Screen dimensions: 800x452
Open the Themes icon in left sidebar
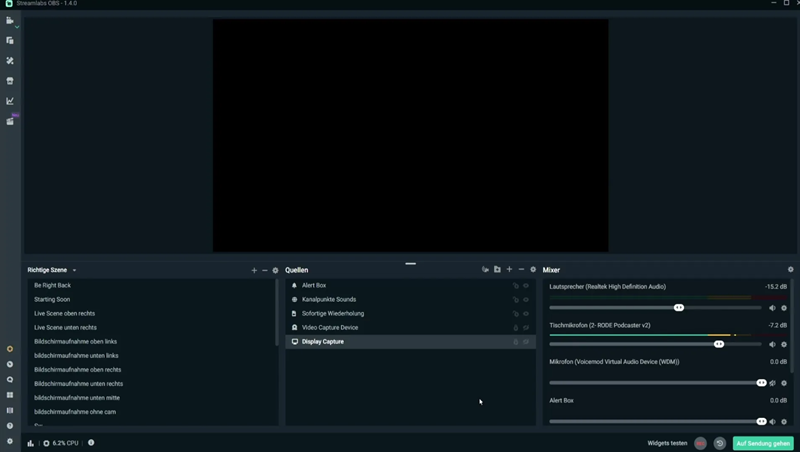click(x=10, y=60)
